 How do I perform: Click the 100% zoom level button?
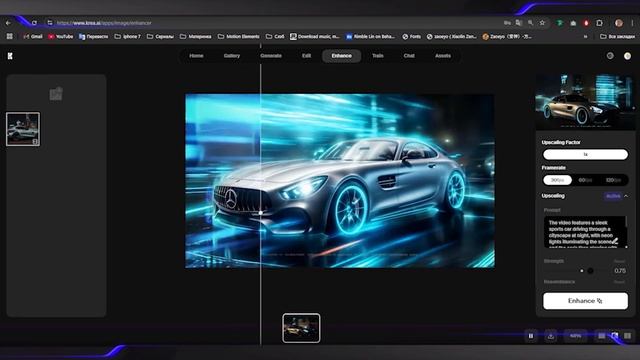[576, 336]
